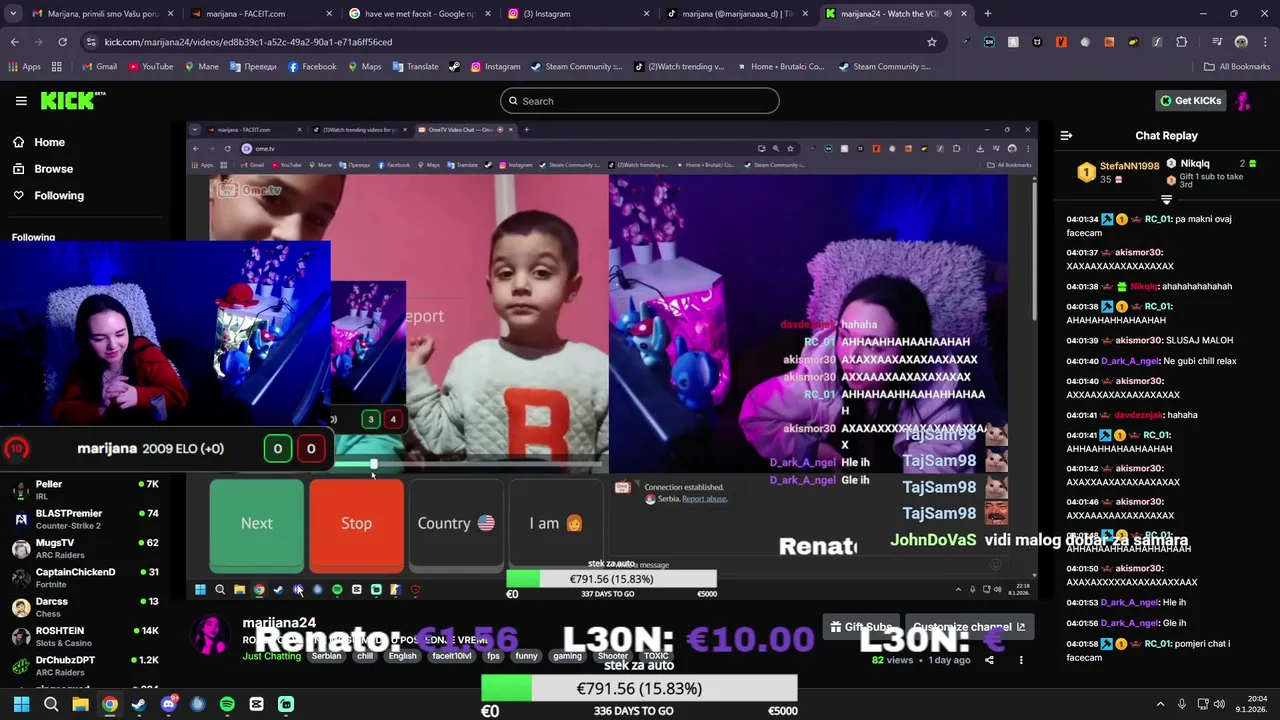Open Peller channel in Following list
Screen dimensions: 1280x720
[85, 489]
